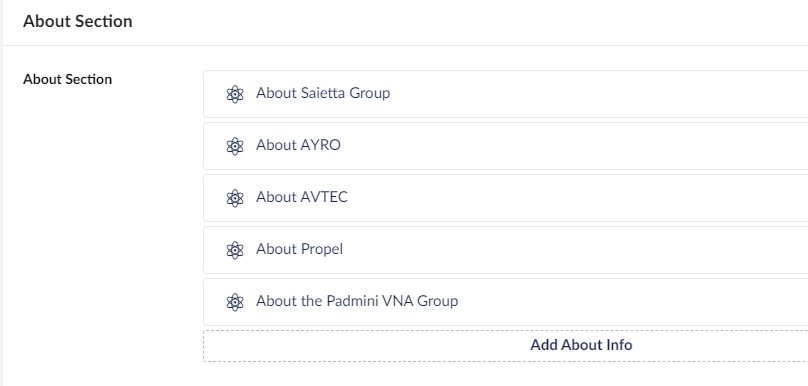Open the About AYRO entry

[298, 145]
